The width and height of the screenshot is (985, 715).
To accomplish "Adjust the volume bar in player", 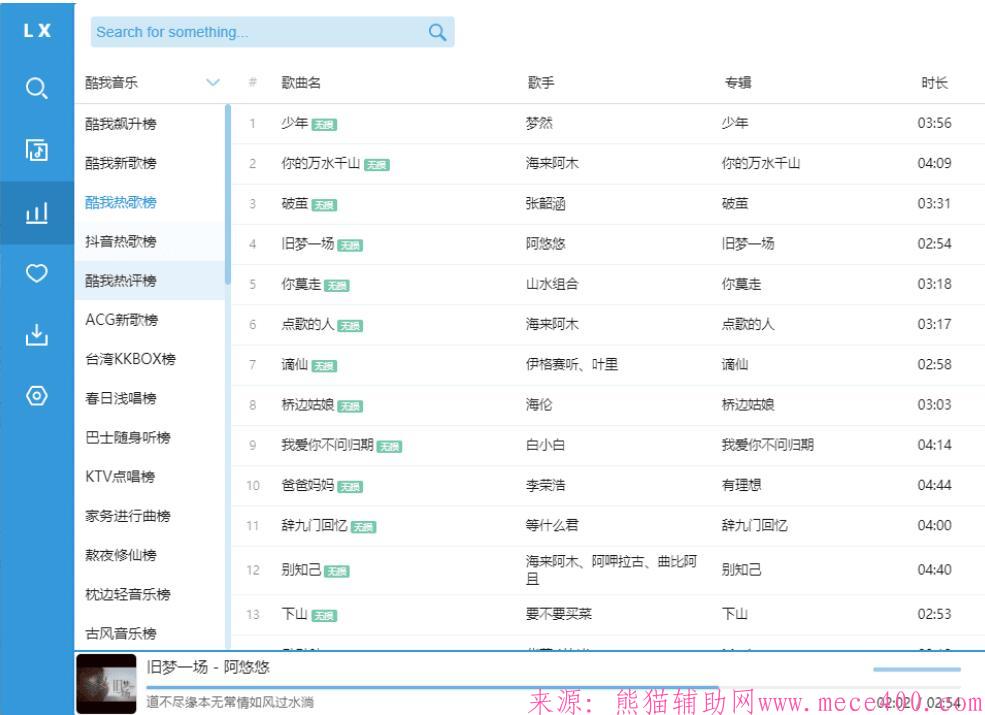I will [x=916, y=669].
